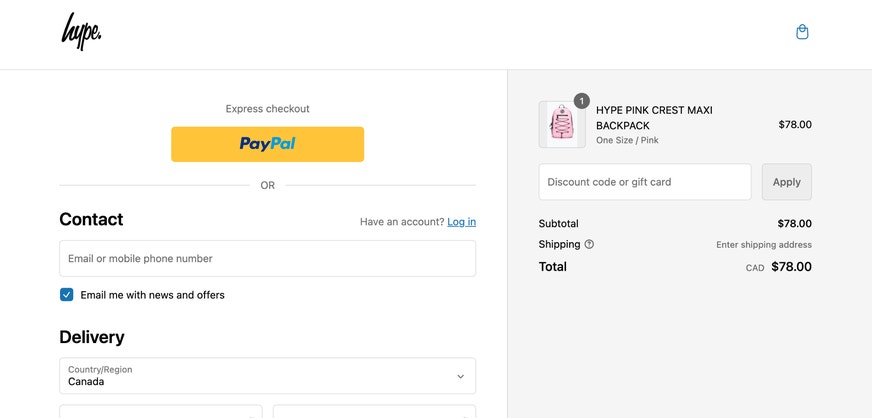This screenshot has height=418, width=872.
Task: Click the chevron arrow in Country/Region selector
Action: click(x=460, y=376)
